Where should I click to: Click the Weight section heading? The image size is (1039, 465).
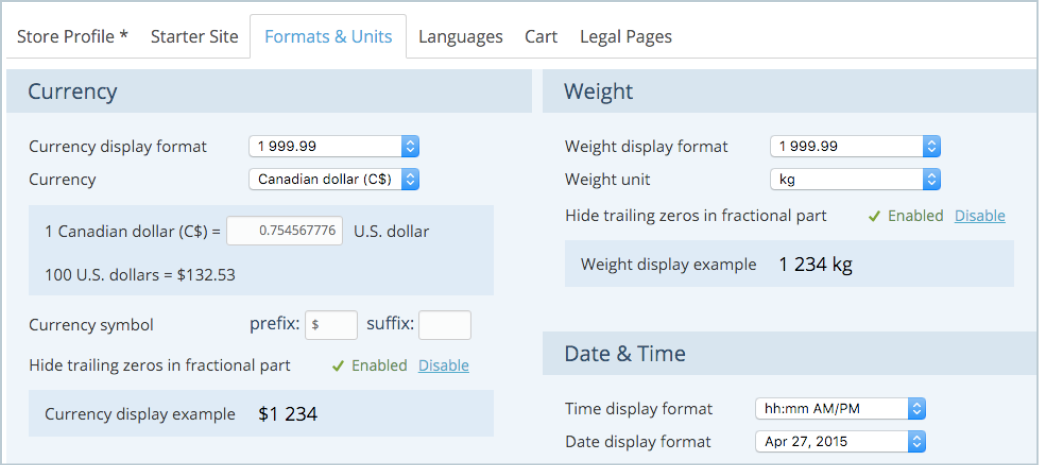[x=598, y=91]
